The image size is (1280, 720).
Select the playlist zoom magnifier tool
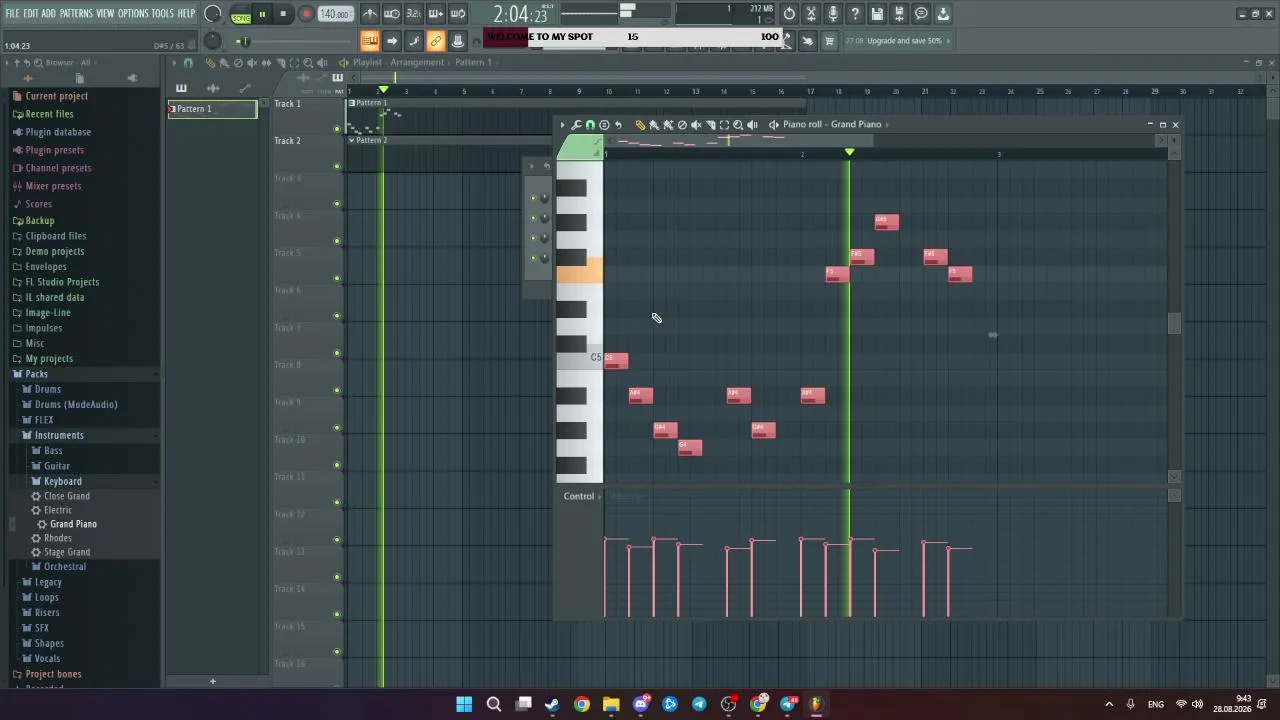[x=308, y=63]
